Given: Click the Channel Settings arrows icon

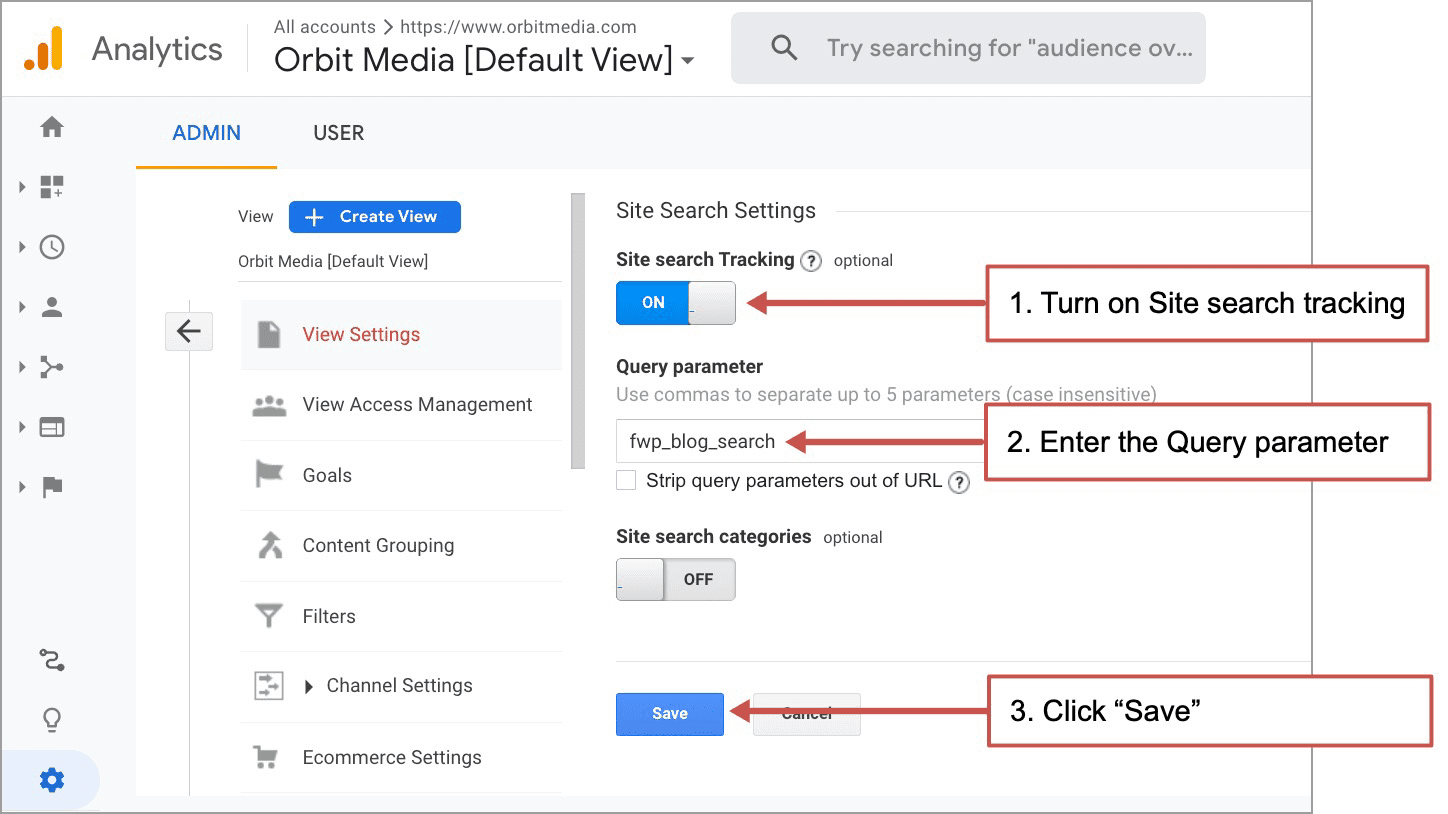Looking at the screenshot, I should click(x=270, y=686).
